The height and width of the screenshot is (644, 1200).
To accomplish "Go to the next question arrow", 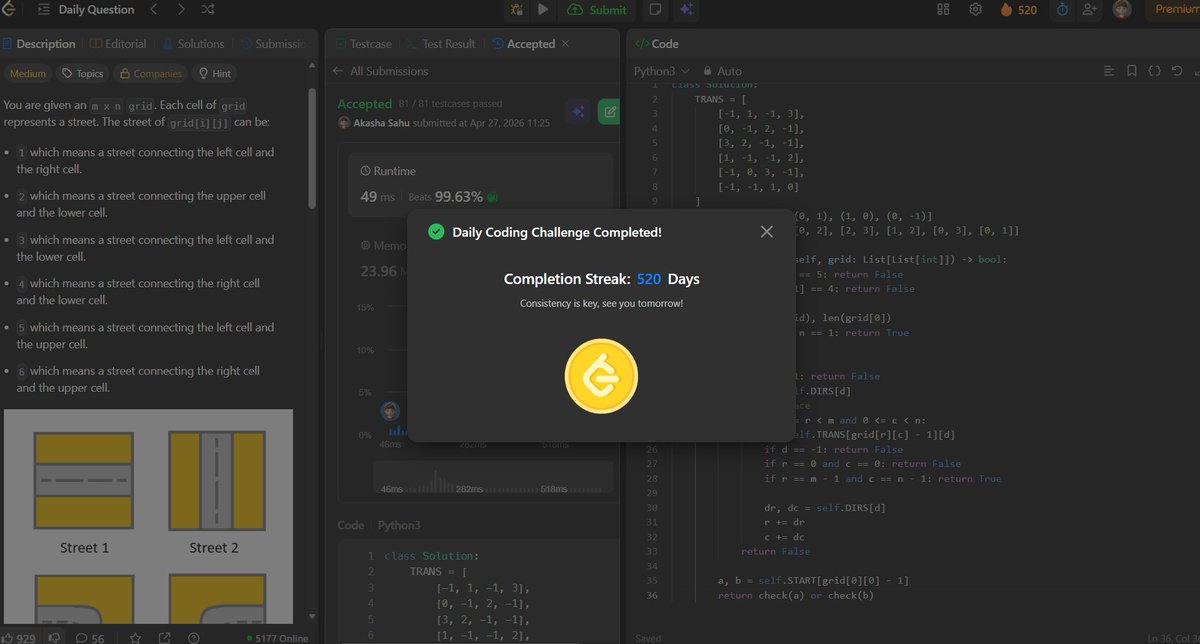I will [x=180, y=10].
